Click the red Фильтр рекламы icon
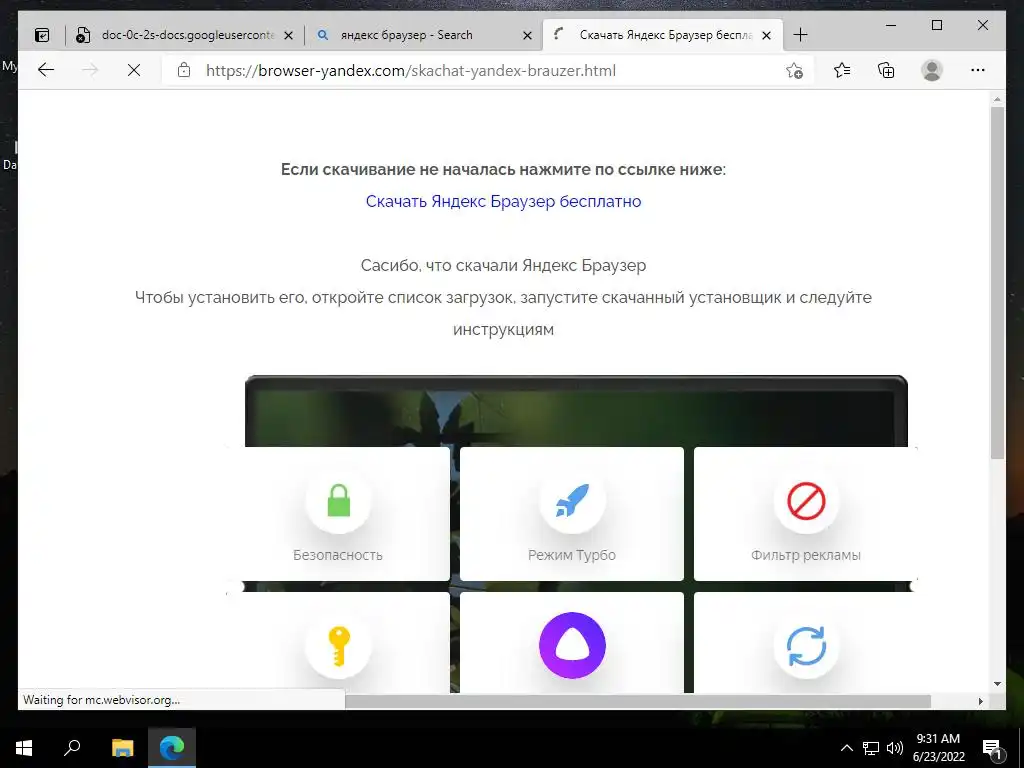This screenshot has width=1024, height=768. click(806, 502)
